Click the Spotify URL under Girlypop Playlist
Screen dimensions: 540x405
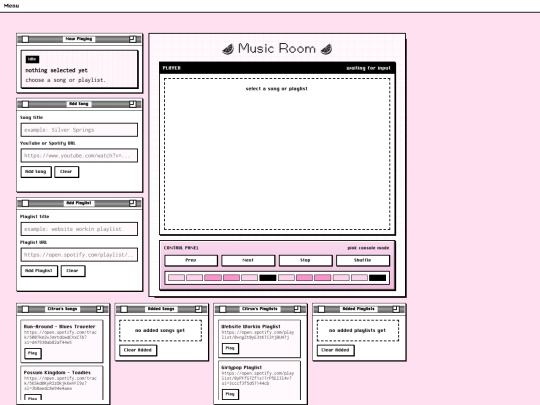coord(258,378)
